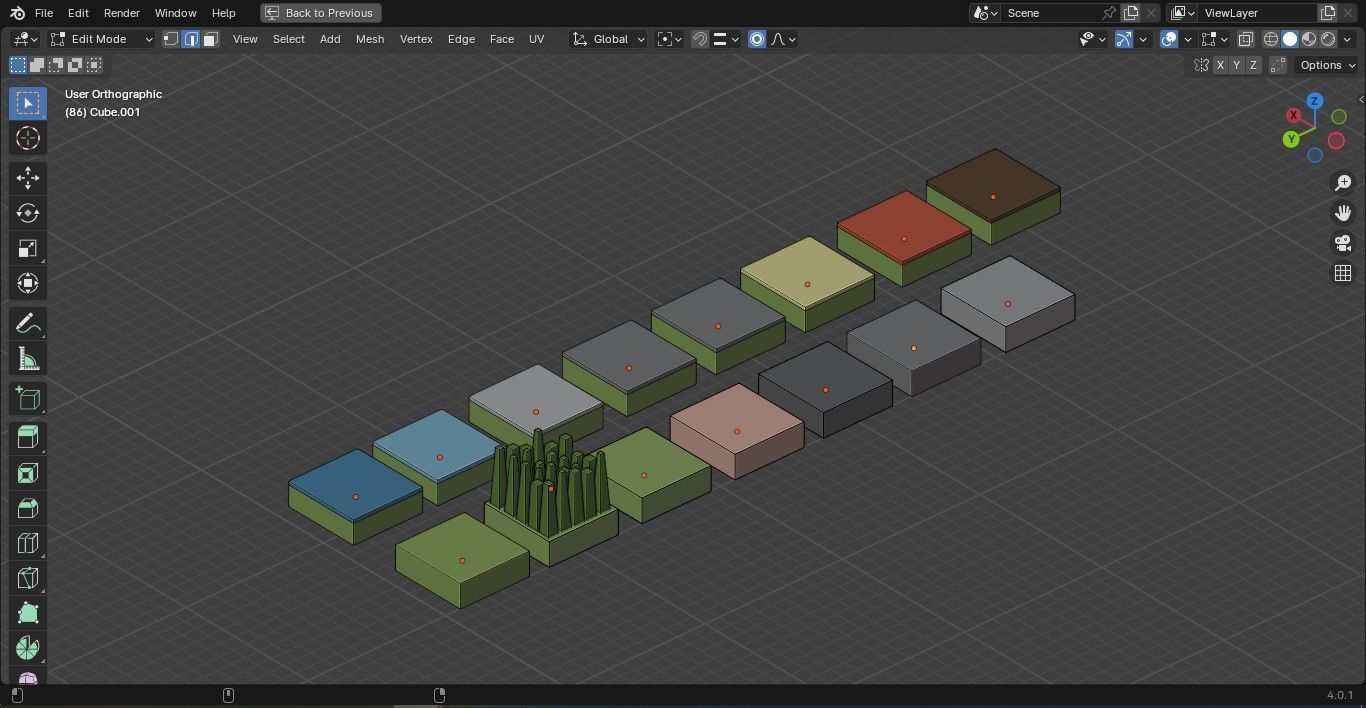Toggle X-ray mode
Image resolution: width=1366 pixels, height=708 pixels.
(1246, 39)
